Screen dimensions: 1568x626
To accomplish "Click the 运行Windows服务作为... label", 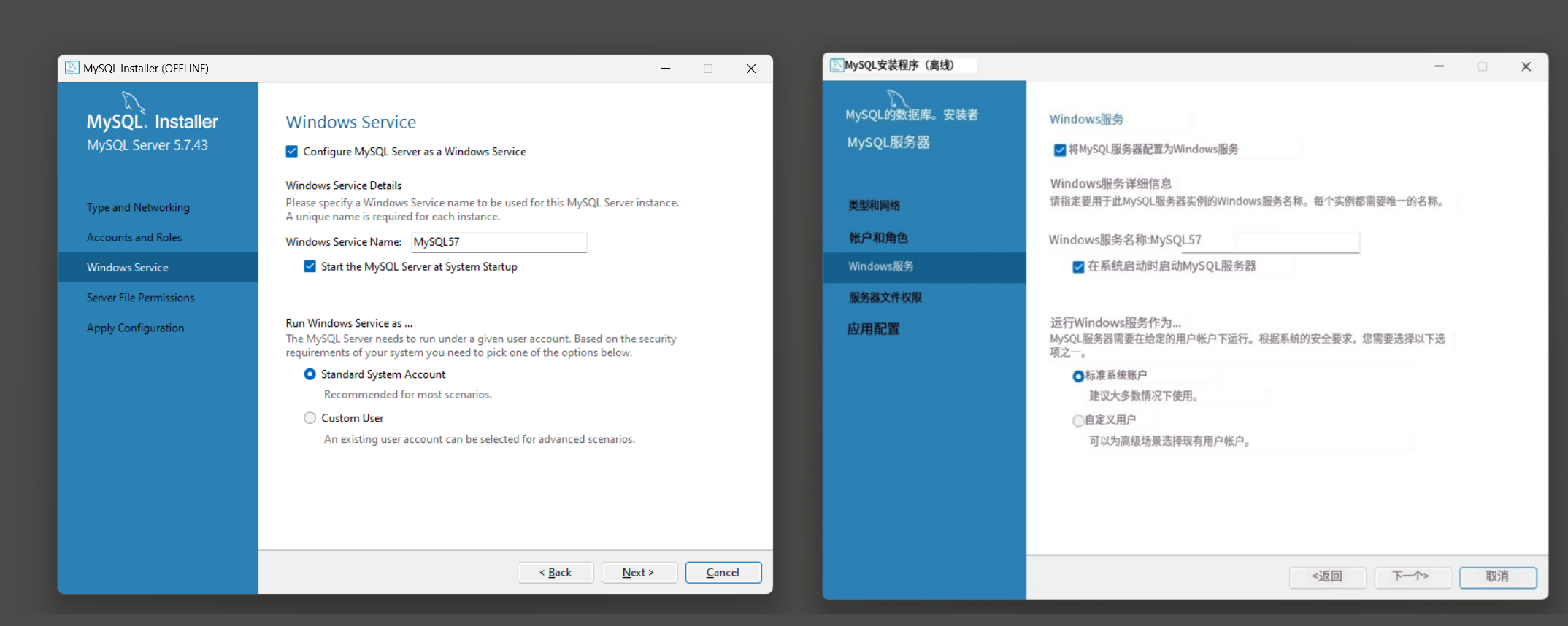I will pyautogui.click(x=1115, y=322).
